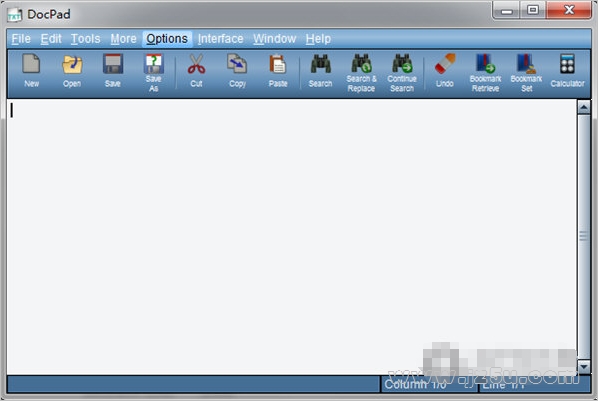Screen dimensions: 598x401
Task: Click the Column indicator in status bar
Action: coord(429,384)
